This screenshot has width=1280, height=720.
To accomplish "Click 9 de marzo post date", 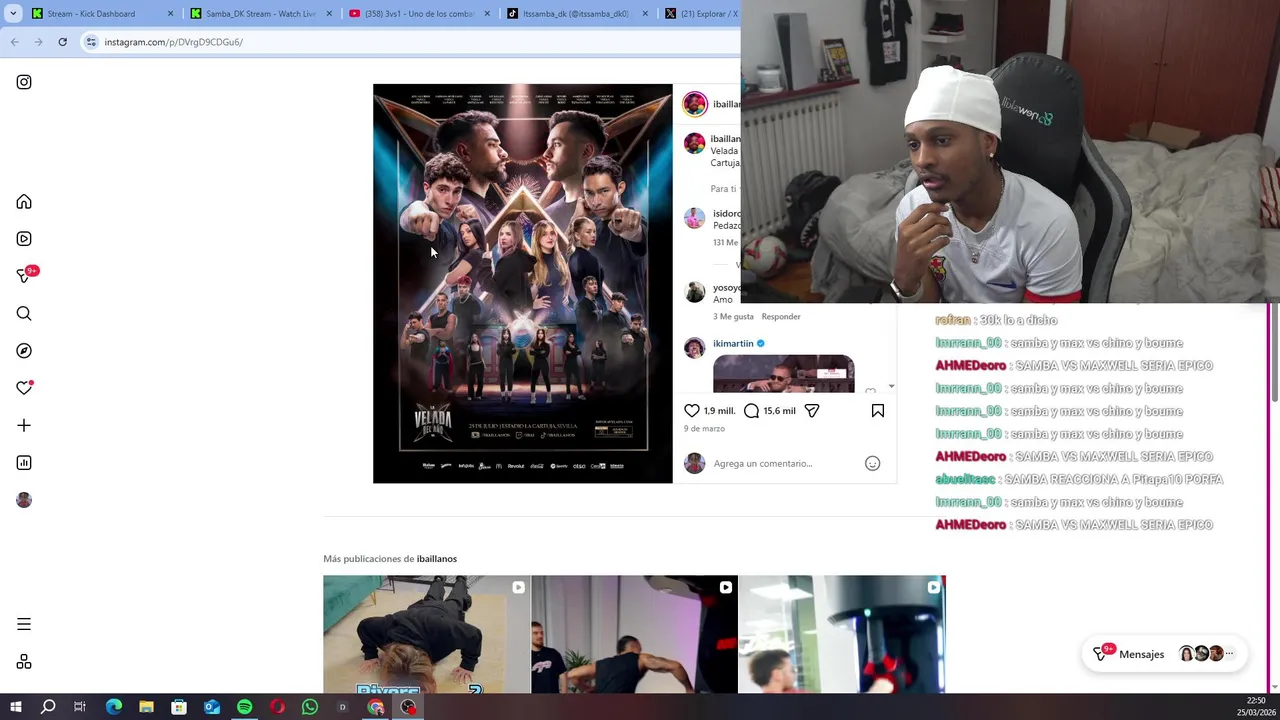I will click(704, 429).
